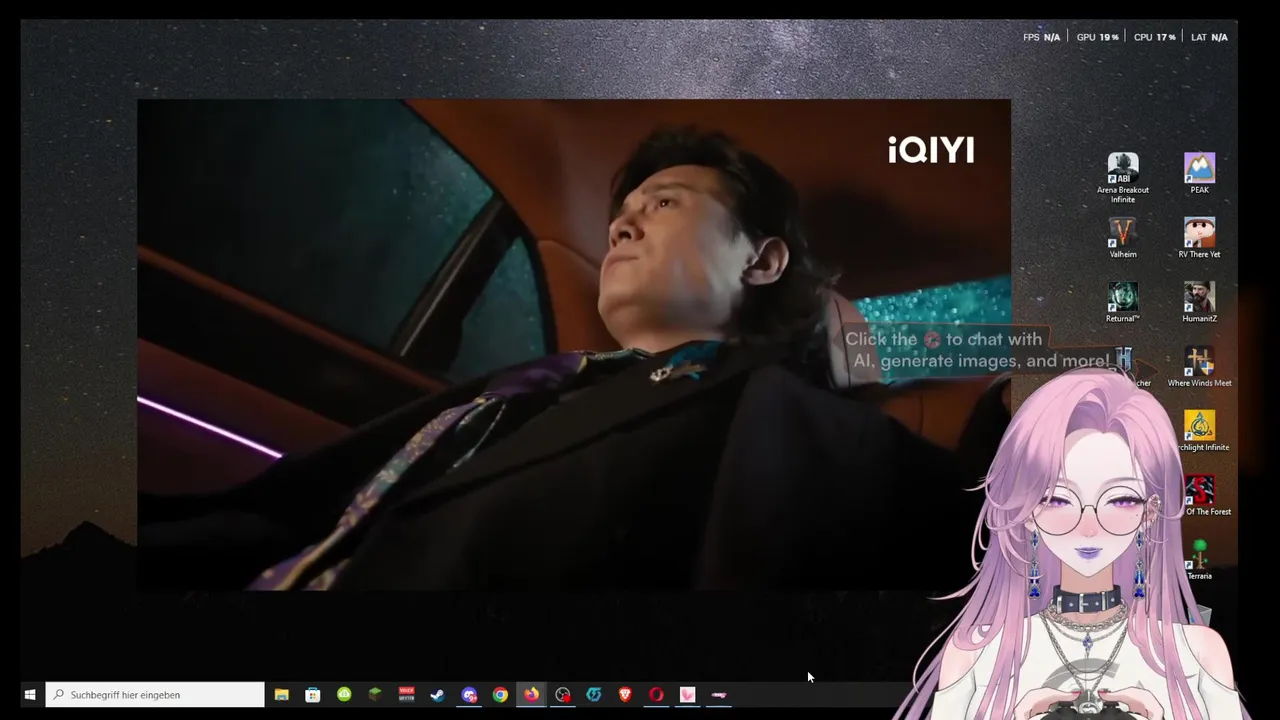Viewport: 1280px width, 720px height.
Task: Click the GPU 19% overlay stat
Action: coord(1097,37)
